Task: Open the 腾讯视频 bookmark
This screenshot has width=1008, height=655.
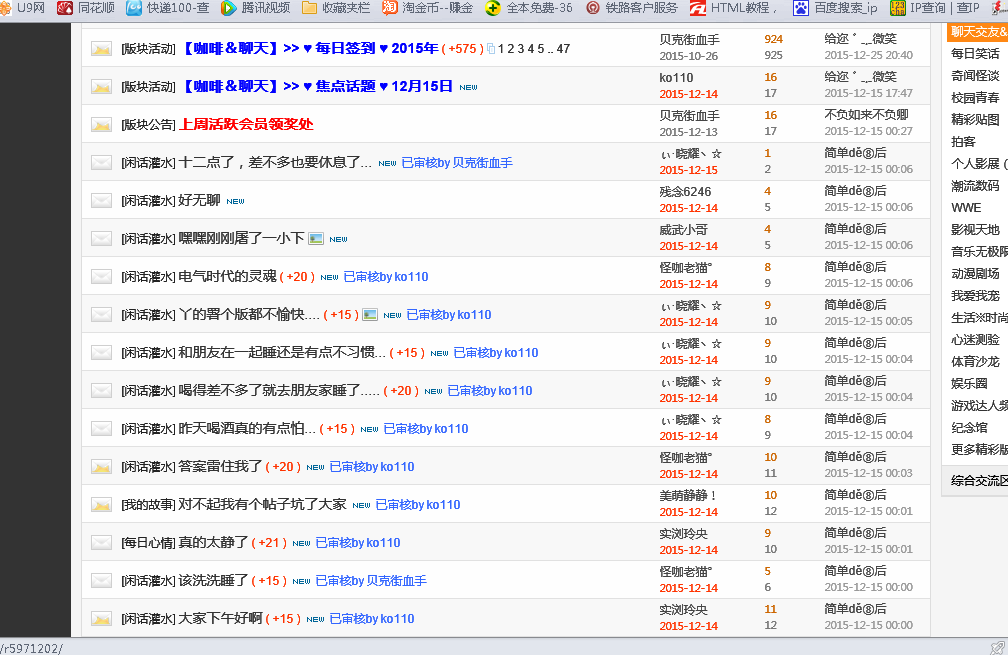Action: point(256,8)
